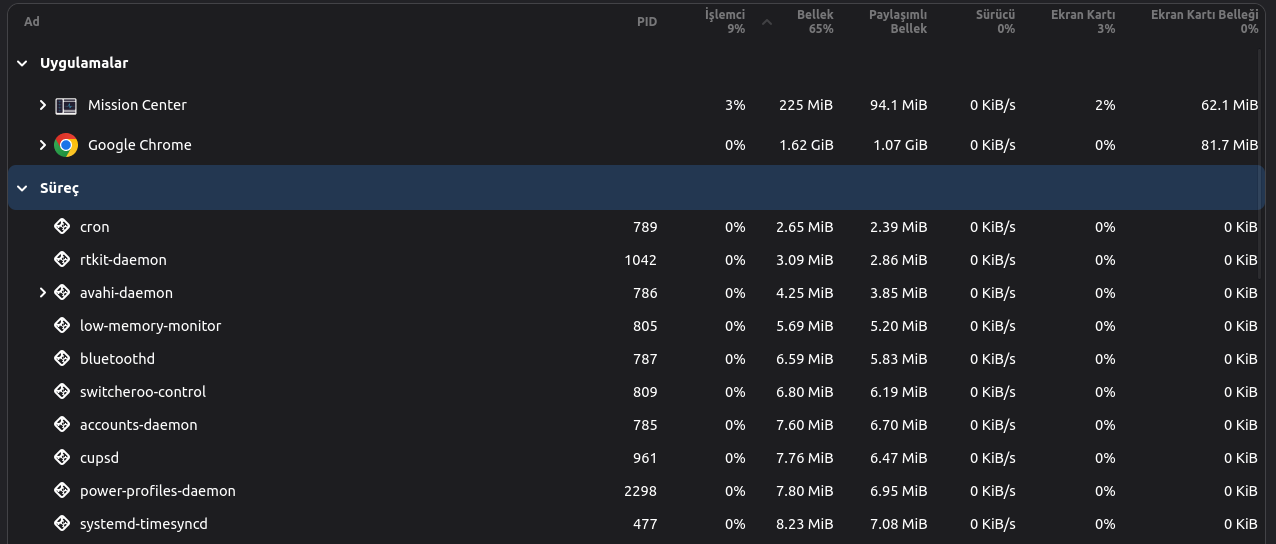Click the rtkit-daemon process icon
This screenshot has height=544, width=1276.
click(x=62, y=260)
